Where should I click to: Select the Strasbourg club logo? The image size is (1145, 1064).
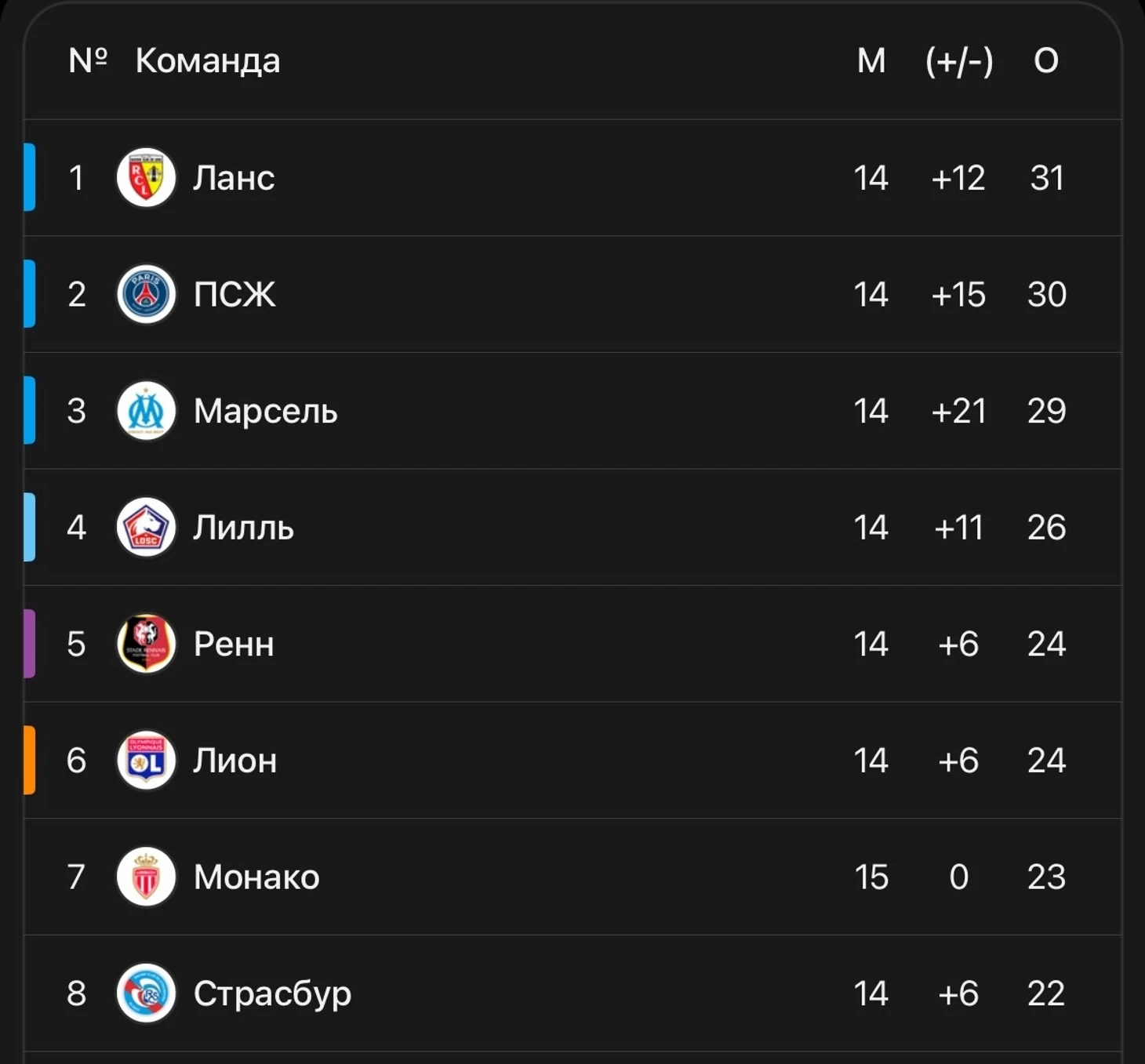point(146,993)
